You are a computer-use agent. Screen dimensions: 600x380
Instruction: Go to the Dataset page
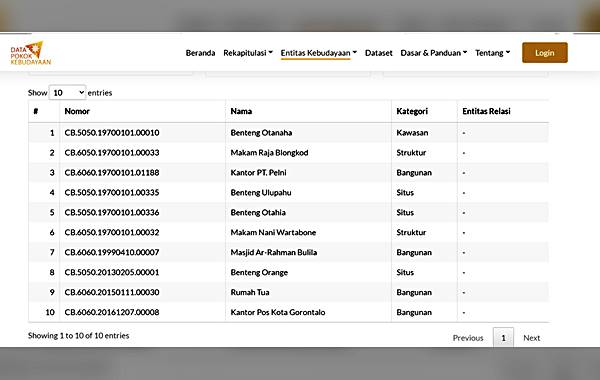pos(378,53)
